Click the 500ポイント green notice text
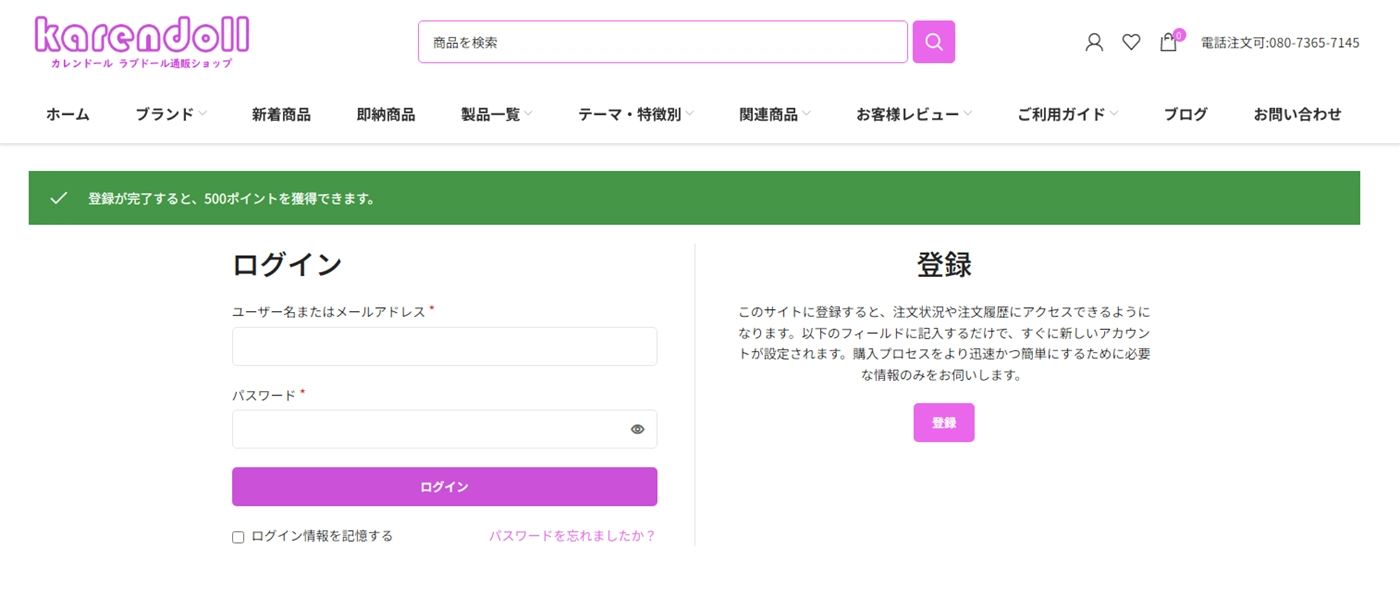The height and width of the screenshot is (600, 1400). tap(231, 199)
